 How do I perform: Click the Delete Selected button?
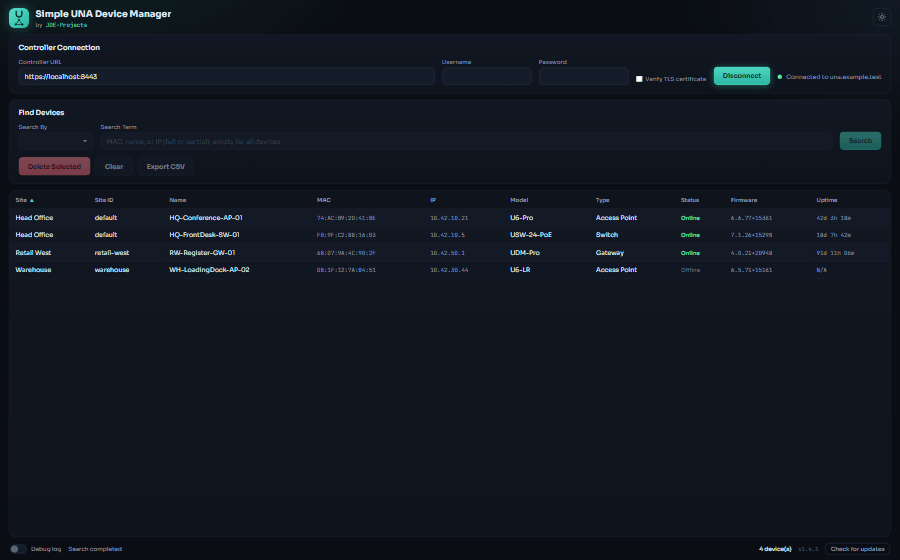pos(55,166)
